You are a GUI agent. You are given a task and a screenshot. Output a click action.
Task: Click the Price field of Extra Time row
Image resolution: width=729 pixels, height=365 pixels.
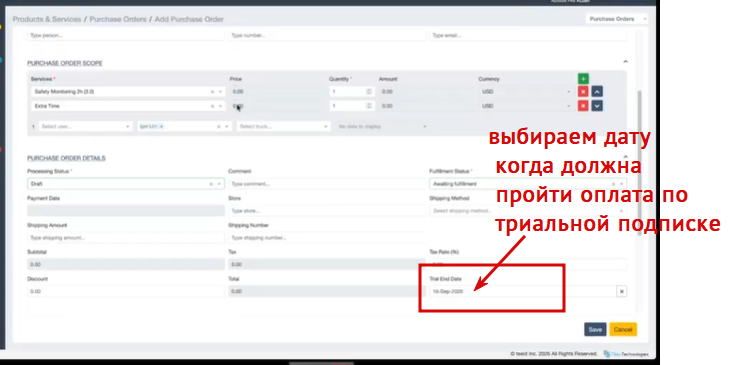277,106
